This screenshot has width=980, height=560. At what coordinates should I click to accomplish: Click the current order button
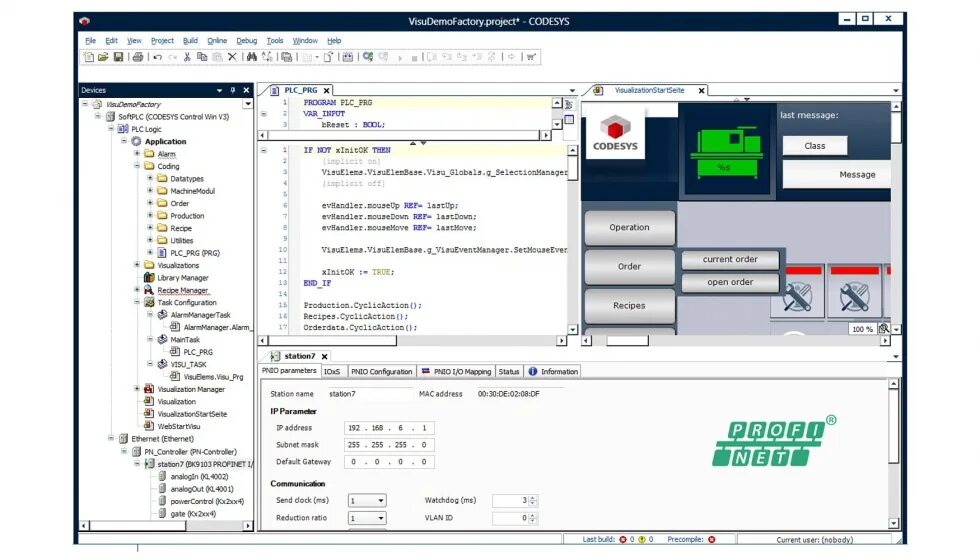730,259
